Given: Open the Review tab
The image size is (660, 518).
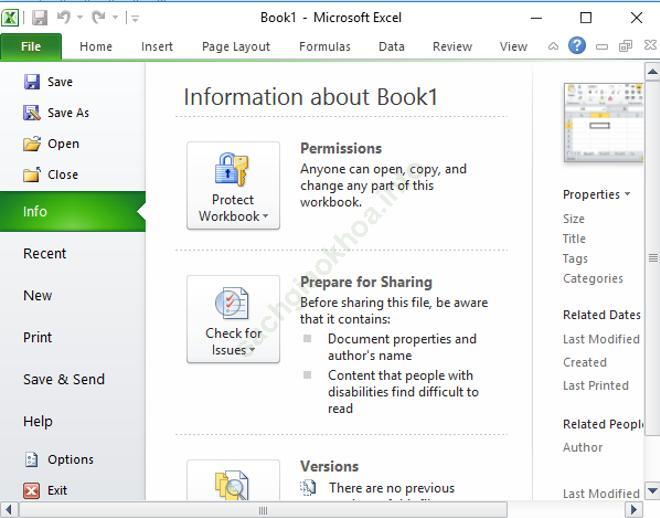Looking at the screenshot, I should 452,47.
